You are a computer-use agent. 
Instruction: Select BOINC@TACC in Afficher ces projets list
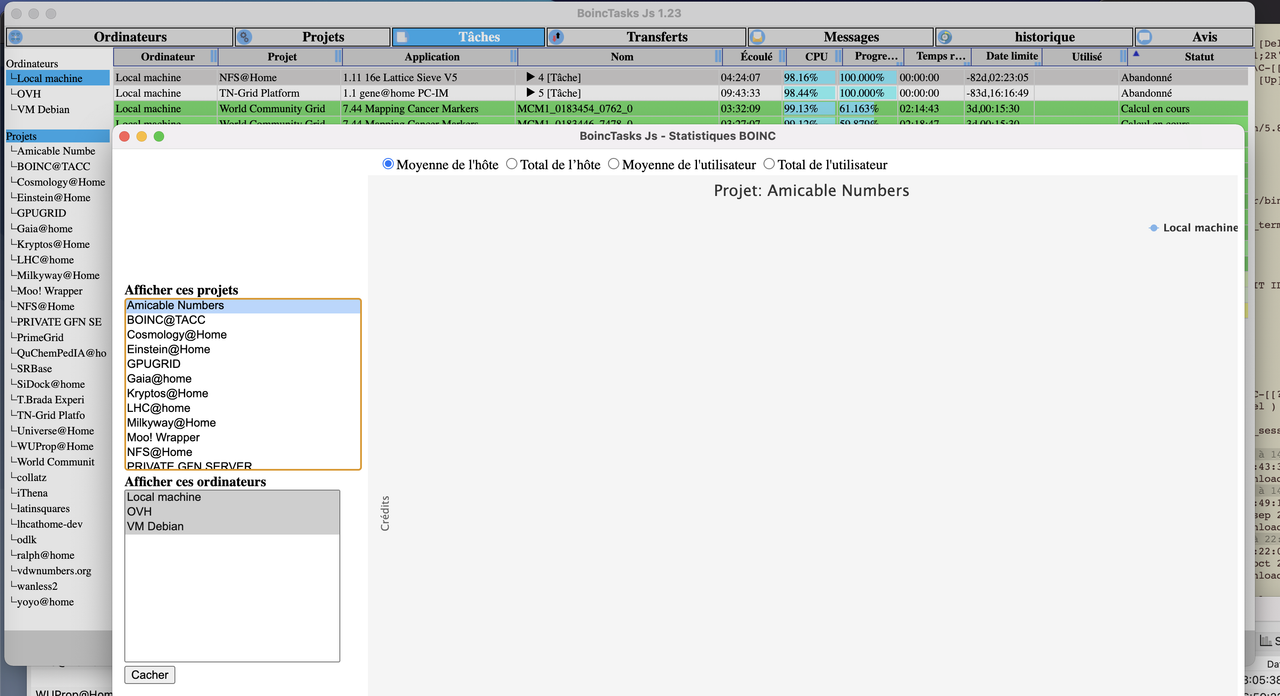point(242,320)
